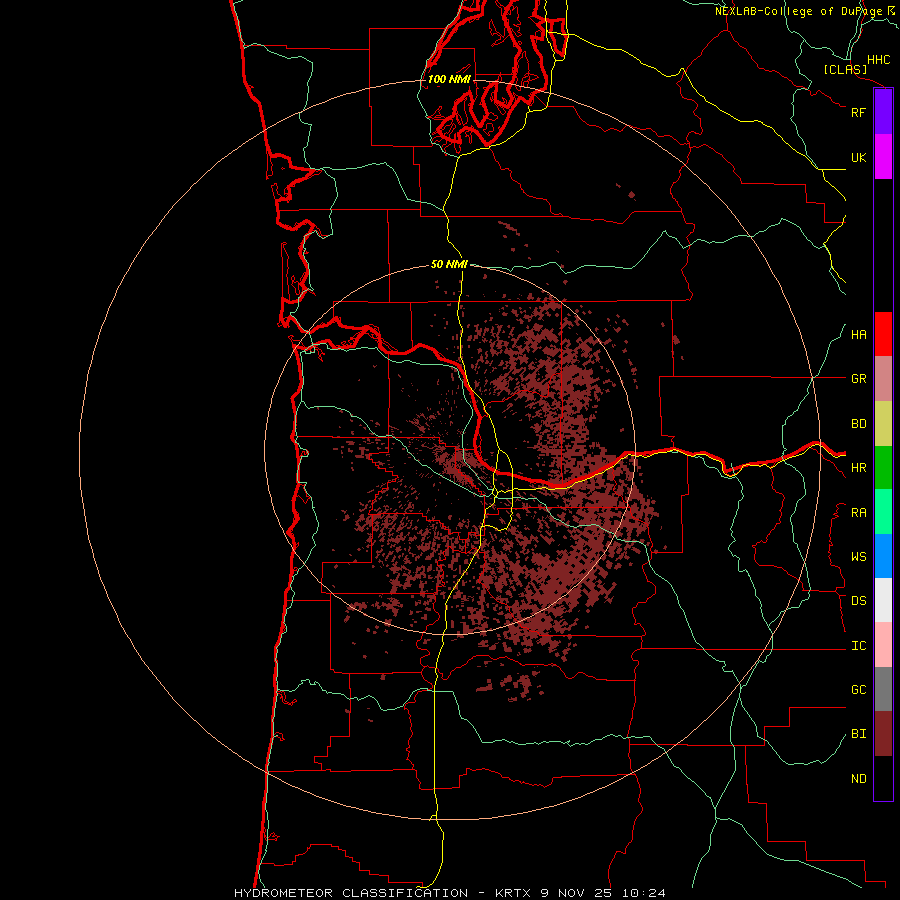Click the HR green legend swatch

[x=883, y=468]
